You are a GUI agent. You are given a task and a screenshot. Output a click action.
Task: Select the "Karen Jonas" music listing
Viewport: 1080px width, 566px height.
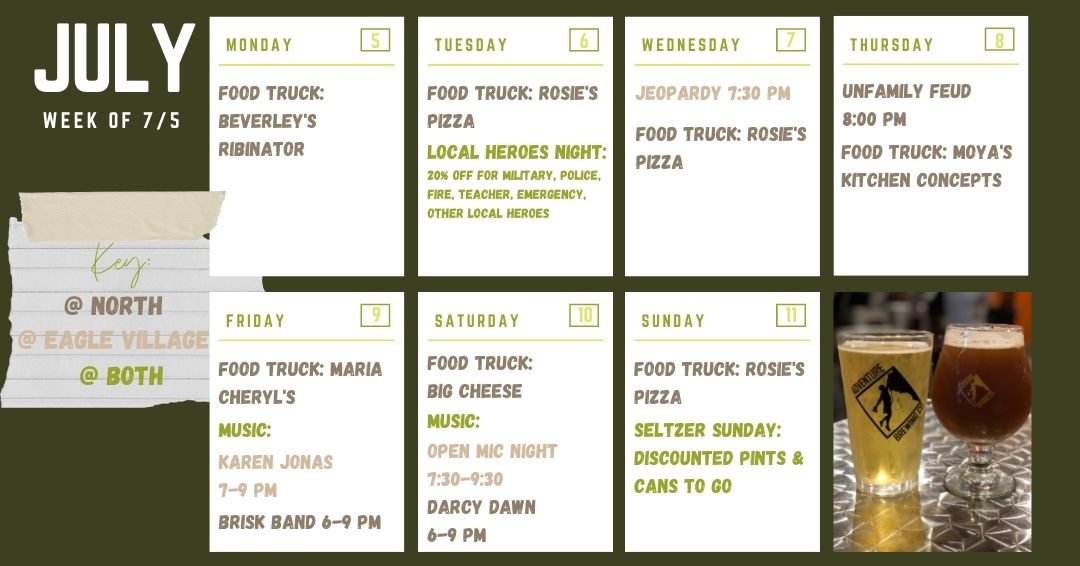pyautogui.click(x=276, y=462)
